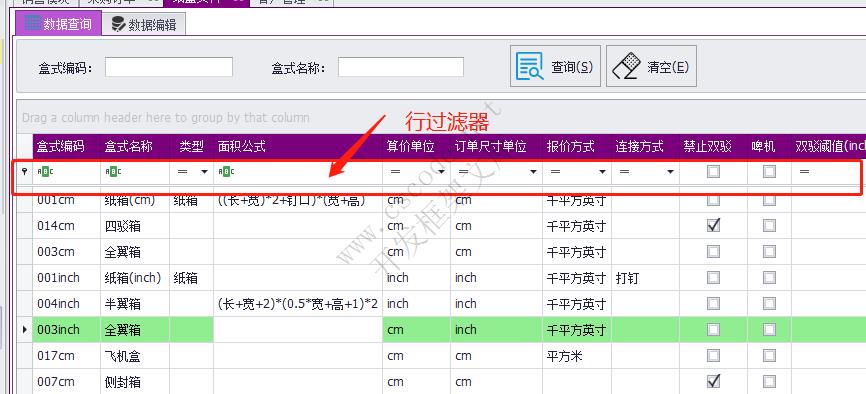Click ABC filter icon under 面积公式 column
Viewport: 866px width, 394px height.
pos(226,172)
